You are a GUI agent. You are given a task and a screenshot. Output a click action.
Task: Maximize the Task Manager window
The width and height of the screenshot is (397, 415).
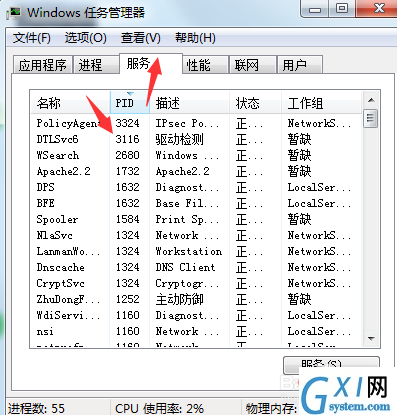[342, 9]
